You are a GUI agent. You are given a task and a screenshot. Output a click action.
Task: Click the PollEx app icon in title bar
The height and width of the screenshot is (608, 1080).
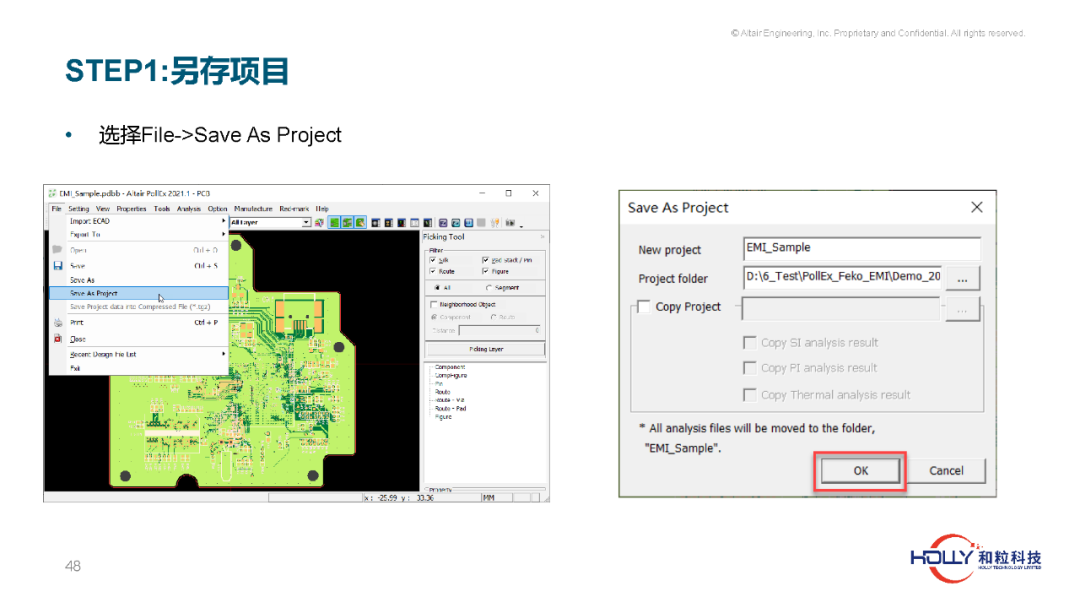[x=52, y=193]
